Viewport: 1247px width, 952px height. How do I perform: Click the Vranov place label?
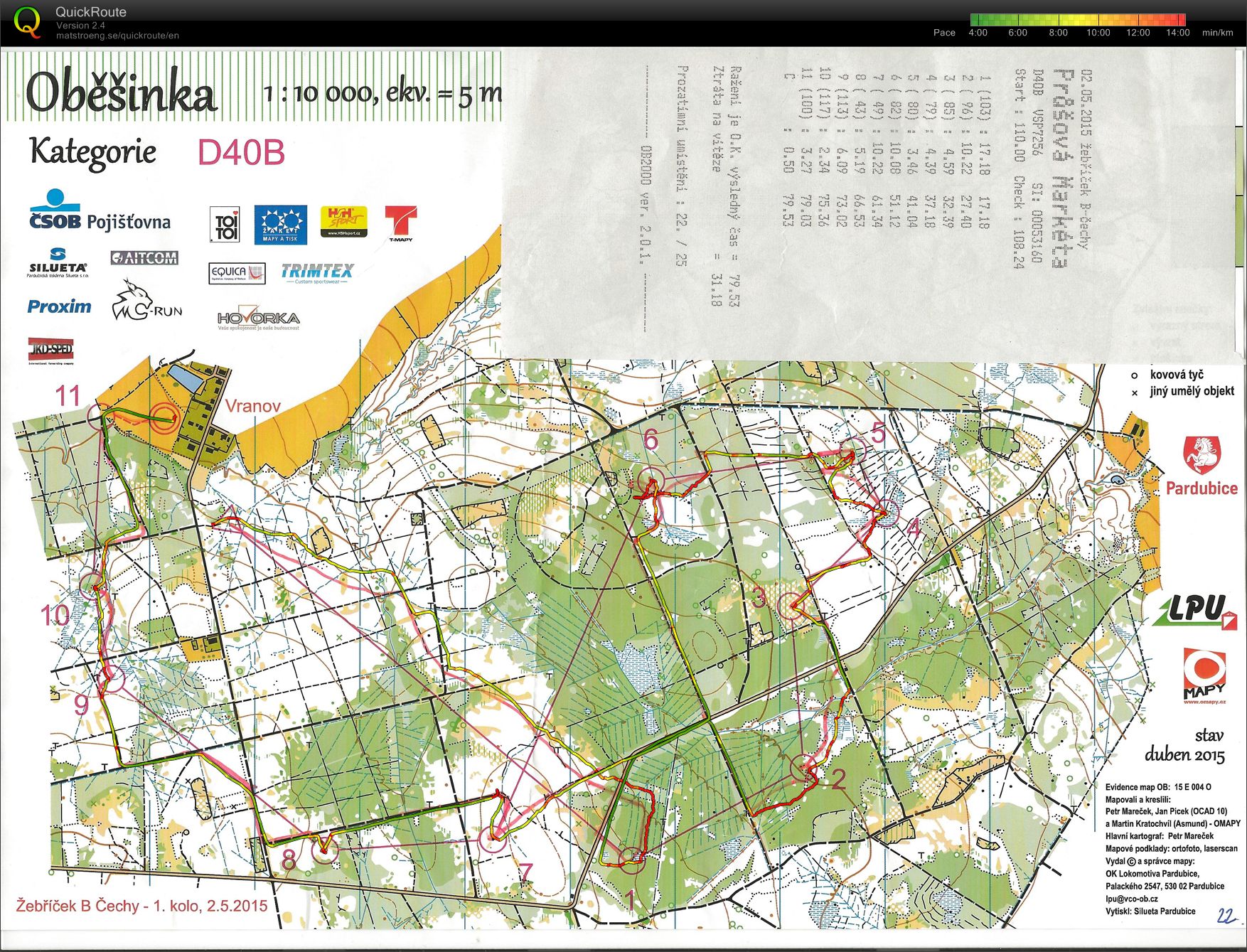[x=253, y=406]
